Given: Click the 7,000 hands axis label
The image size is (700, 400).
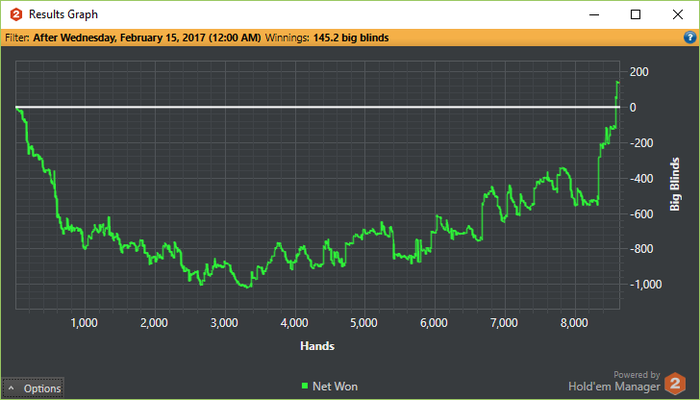Looking at the screenshot, I should pyautogui.click(x=504, y=323).
